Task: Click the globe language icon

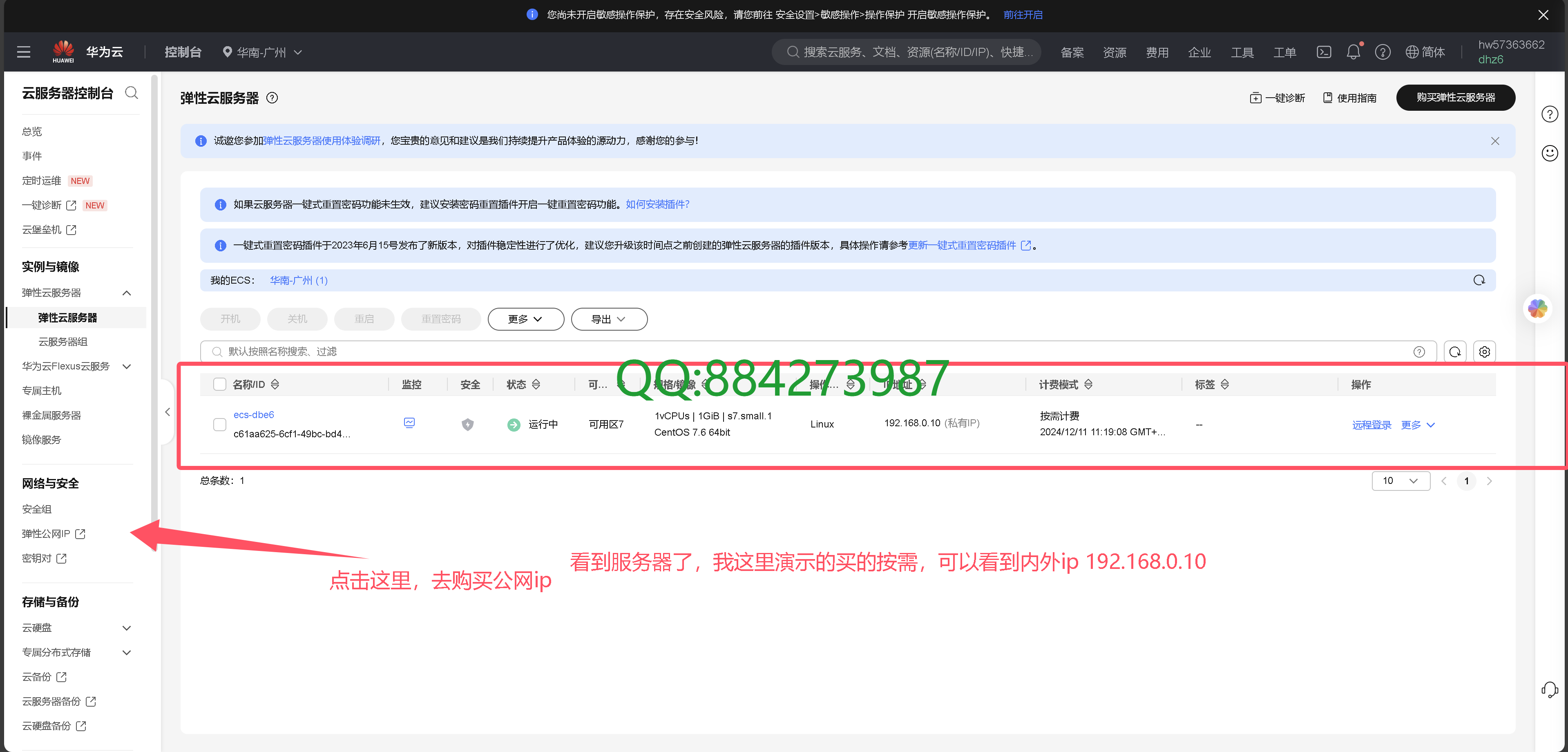Action: coord(1412,52)
